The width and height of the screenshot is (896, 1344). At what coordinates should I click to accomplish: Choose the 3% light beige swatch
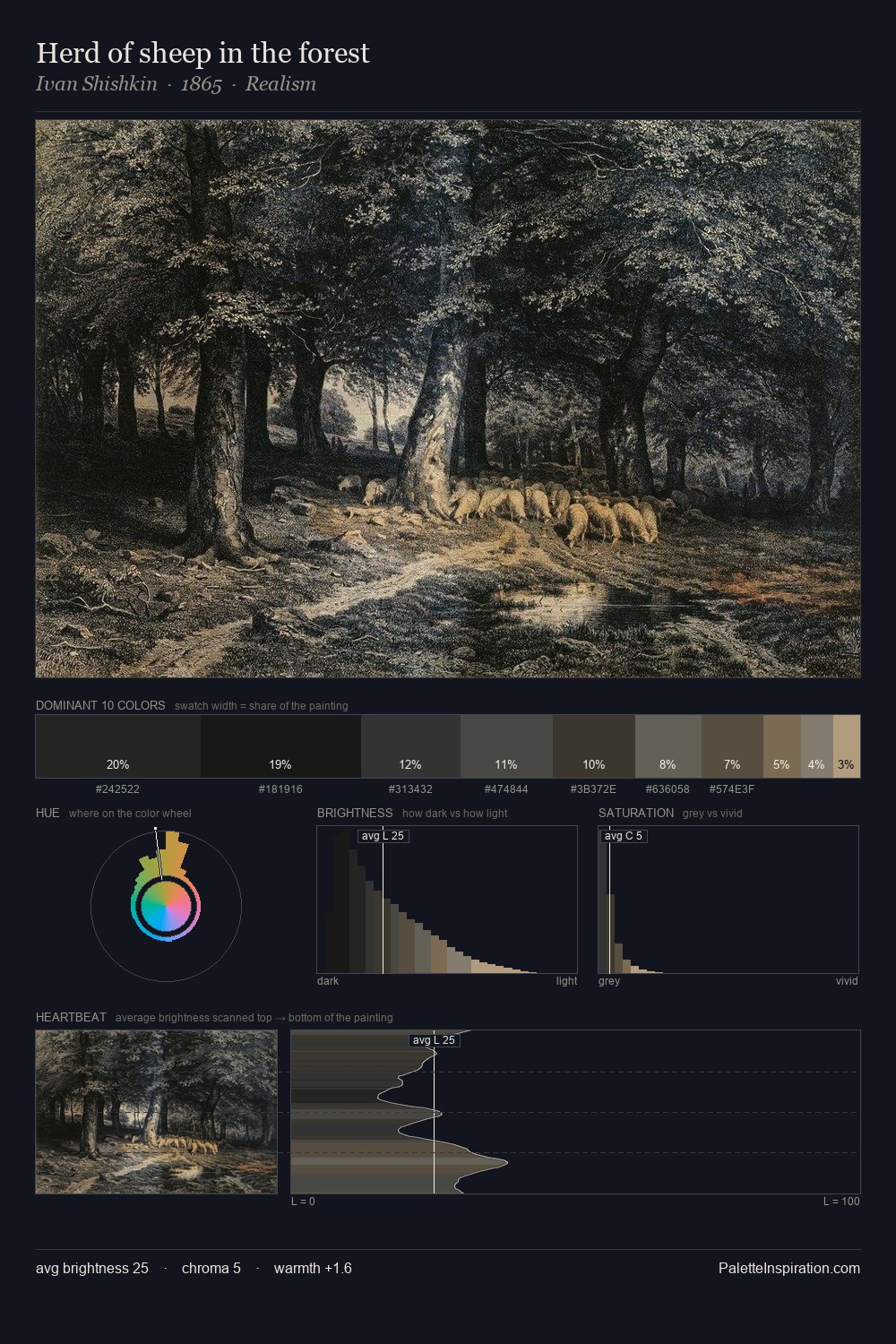(x=847, y=746)
